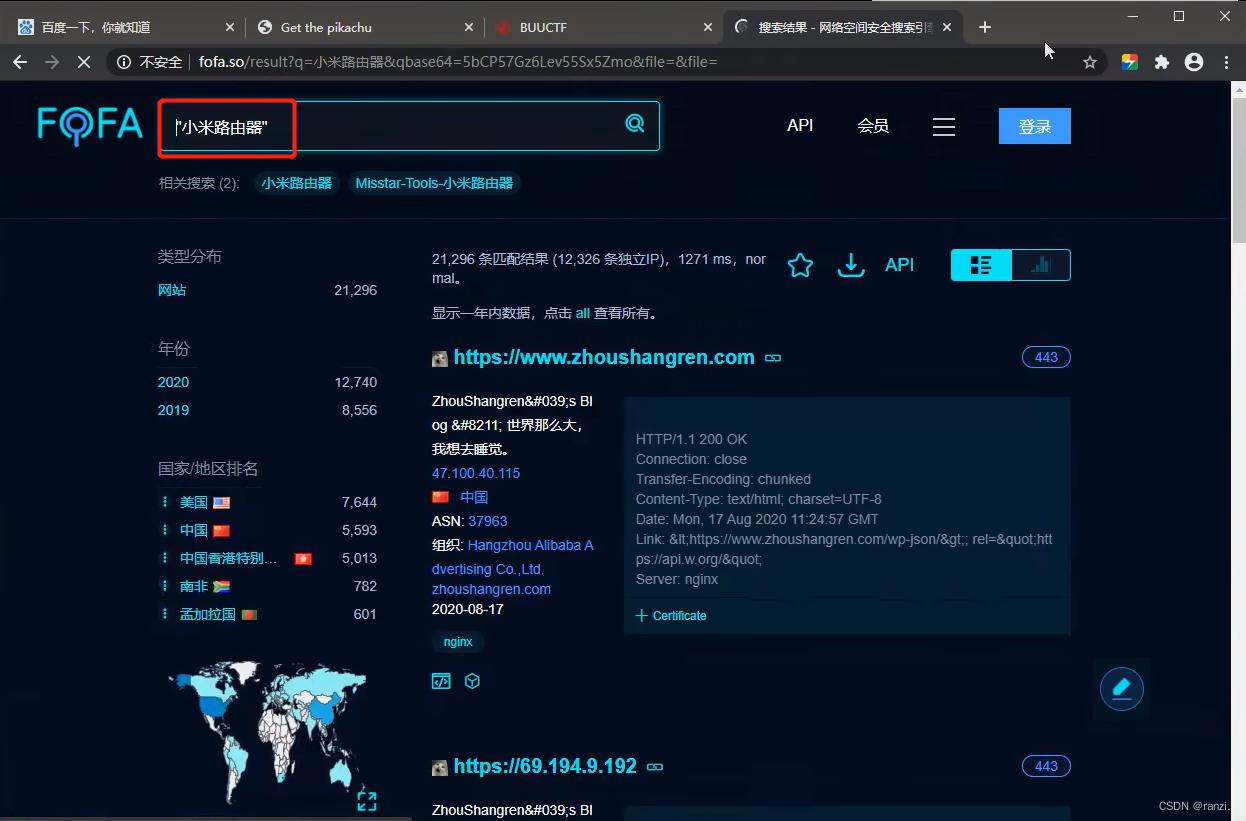This screenshot has height=821, width=1246.
Task: Expand 中国 country row menu
Action: point(165,530)
